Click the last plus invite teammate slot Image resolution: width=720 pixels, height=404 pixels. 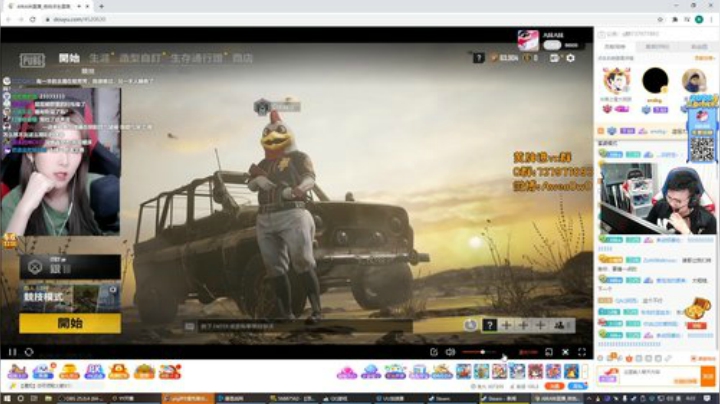[540, 325]
